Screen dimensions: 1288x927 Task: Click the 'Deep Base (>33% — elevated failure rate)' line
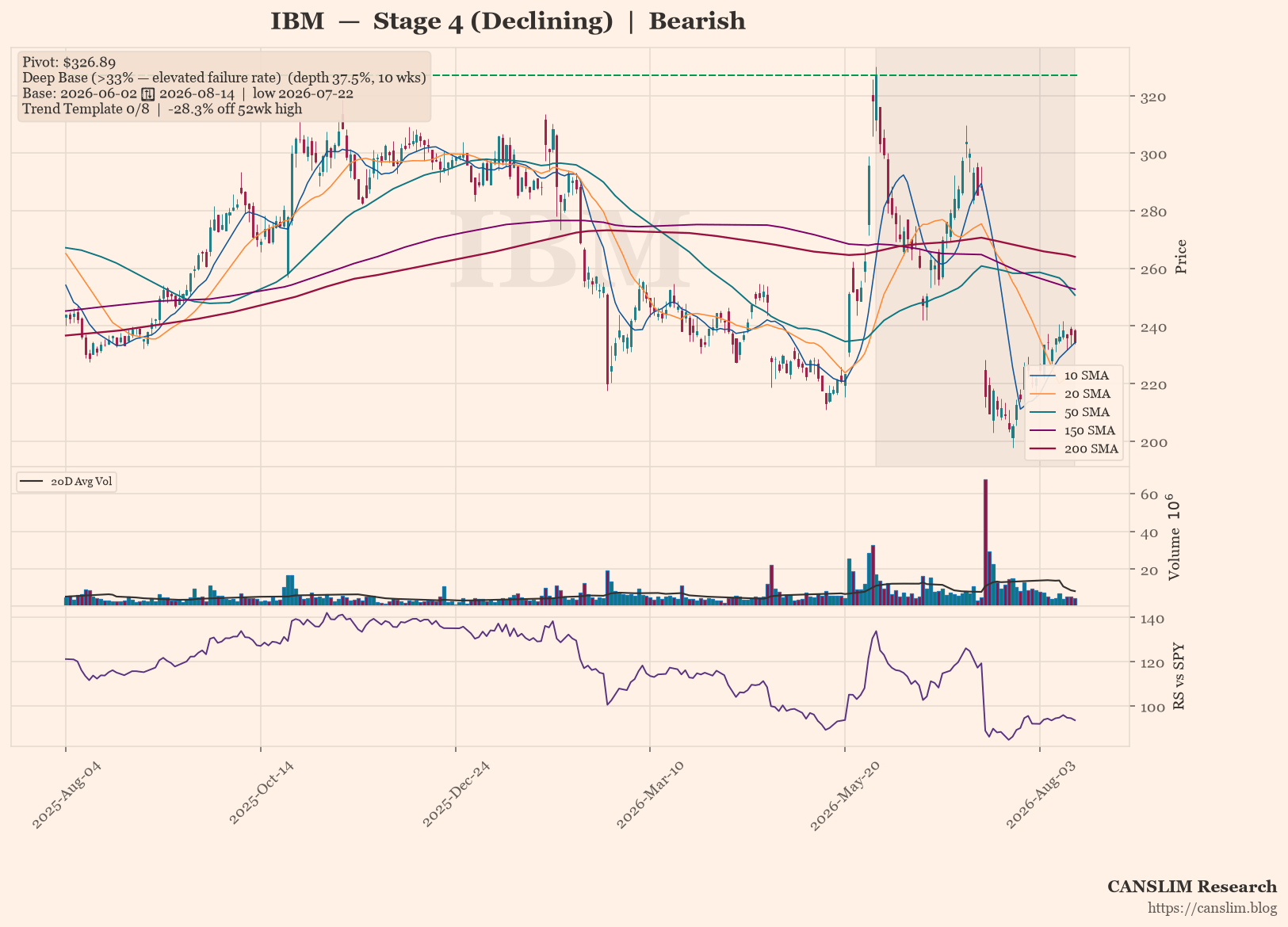click(224, 78)
